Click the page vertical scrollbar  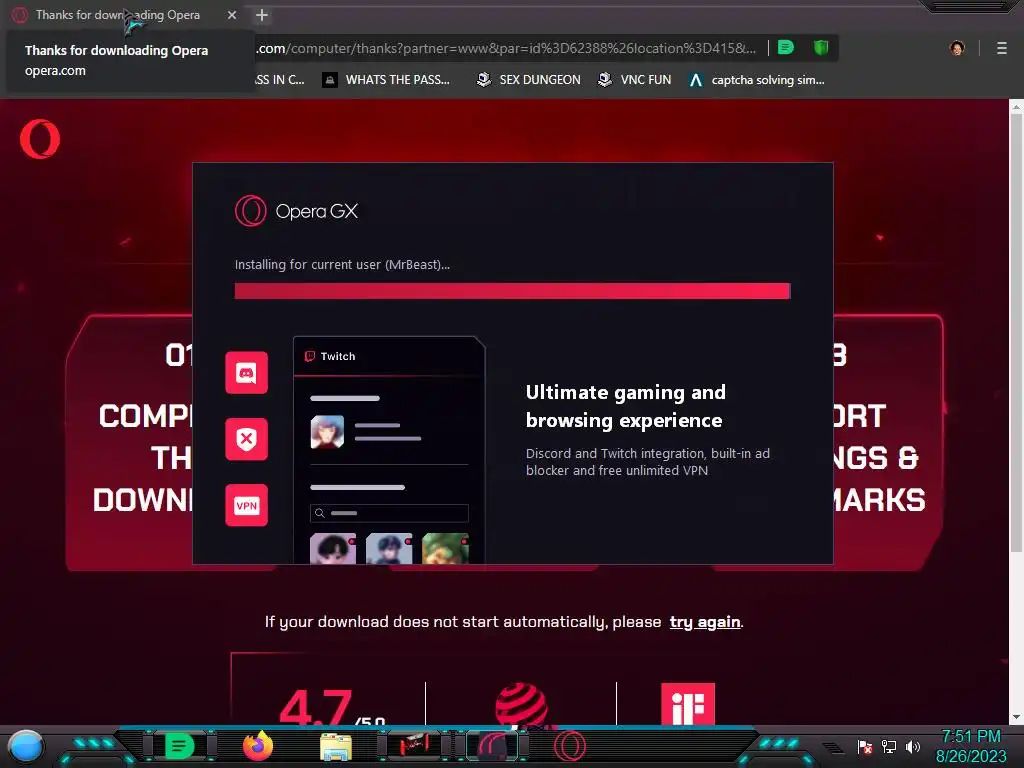1016,331
